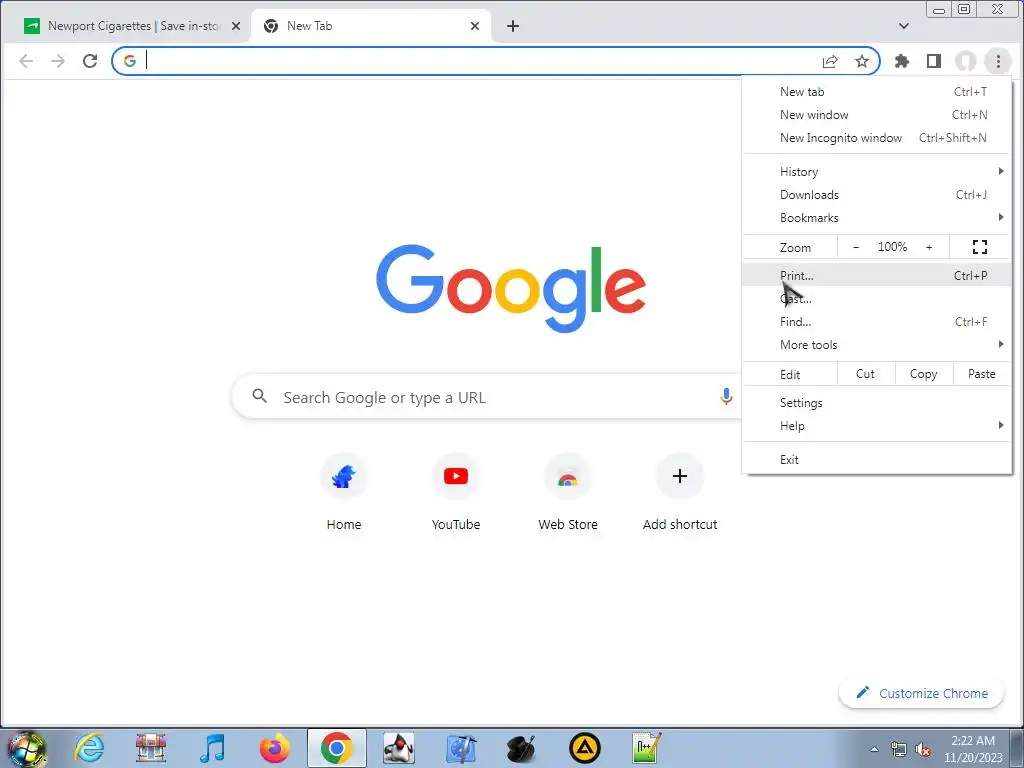Open a new tab with plus icon
This screenshot has width=1024, height=768.
(513, 26)
